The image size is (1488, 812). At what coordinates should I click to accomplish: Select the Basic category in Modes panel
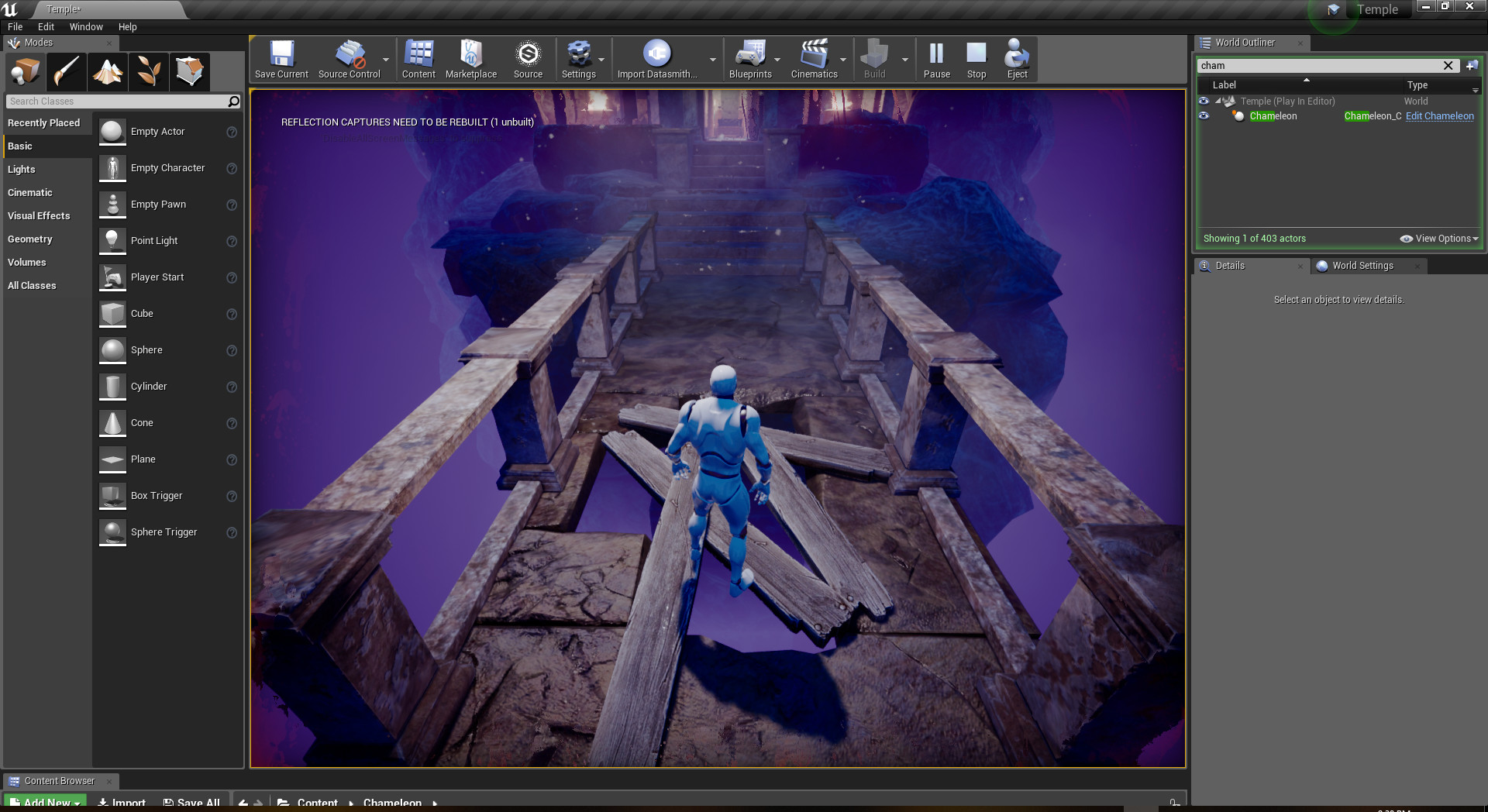click(22, 146)
